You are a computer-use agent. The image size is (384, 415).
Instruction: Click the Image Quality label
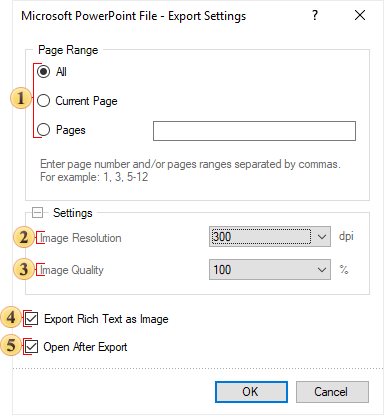tap(72, 270)
